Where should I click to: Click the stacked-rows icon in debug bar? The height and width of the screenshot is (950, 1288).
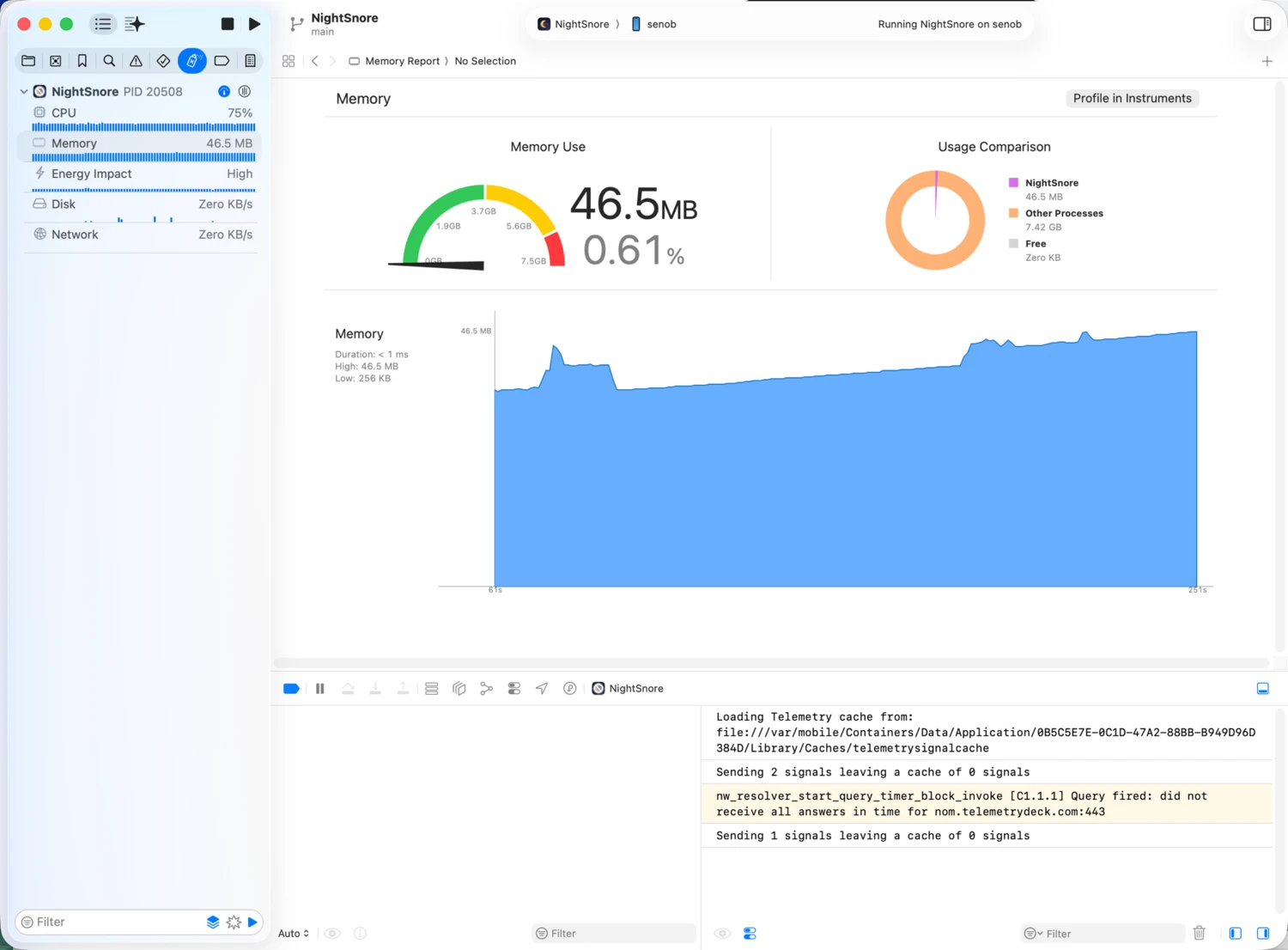pos(432,688)
